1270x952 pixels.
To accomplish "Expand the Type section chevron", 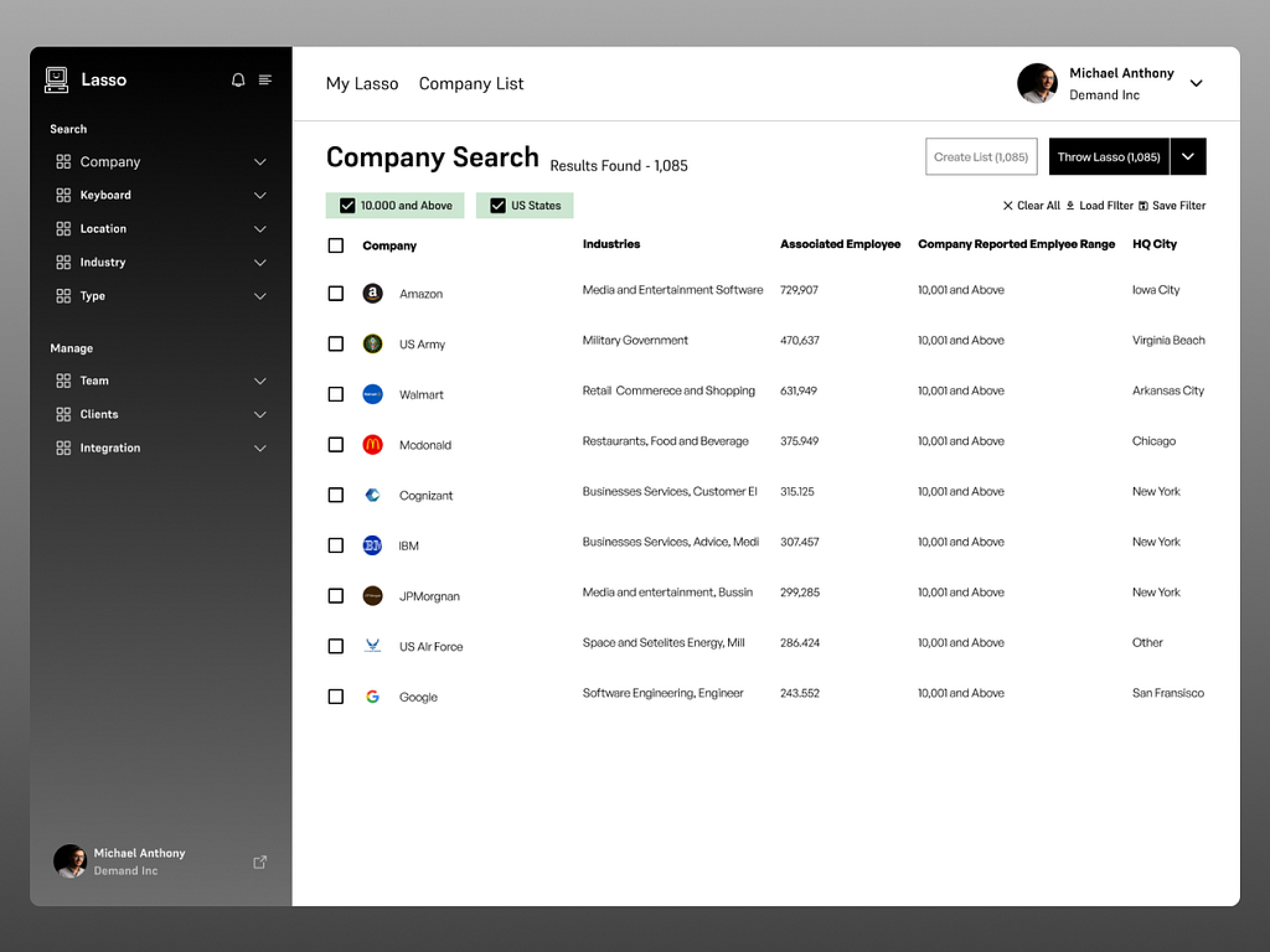I will click(x=260, y=297).
